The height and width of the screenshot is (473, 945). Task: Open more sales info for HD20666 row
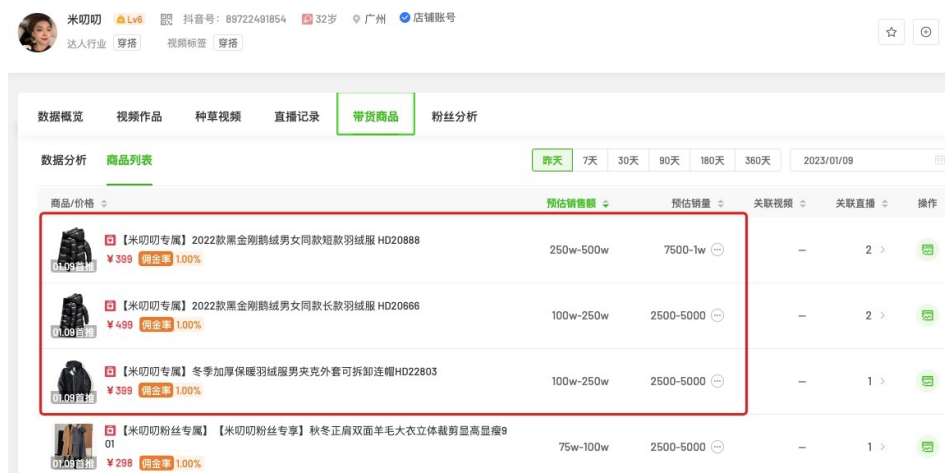(x=717, y=315)
